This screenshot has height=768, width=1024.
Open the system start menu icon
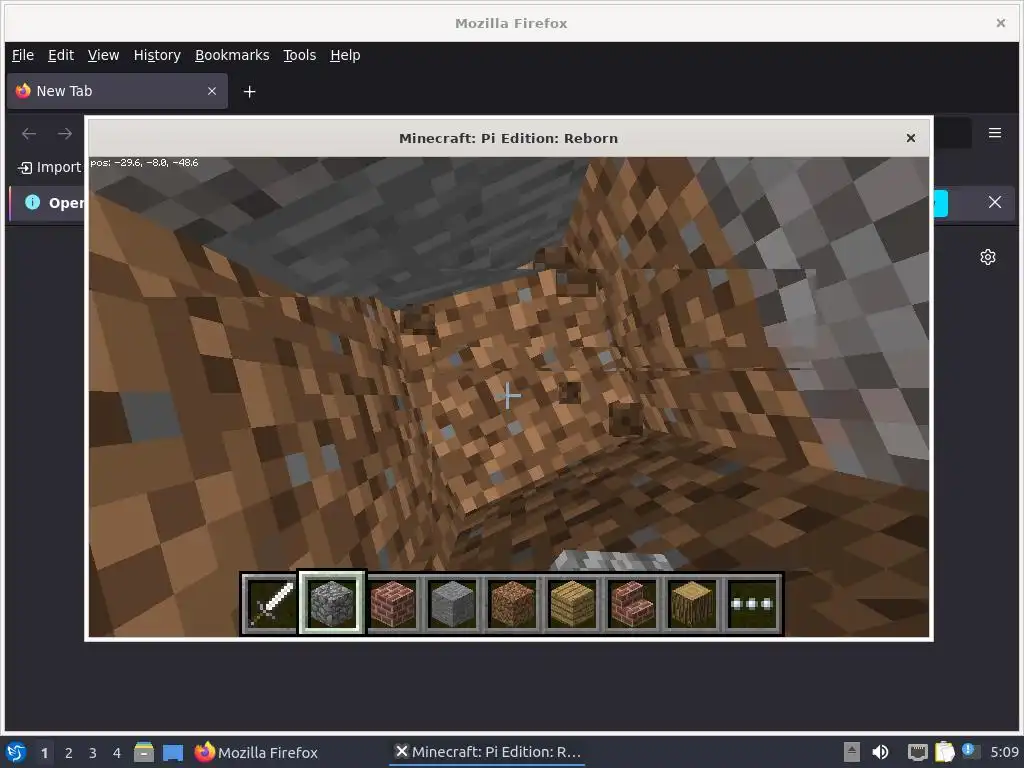tap(16, 752)
